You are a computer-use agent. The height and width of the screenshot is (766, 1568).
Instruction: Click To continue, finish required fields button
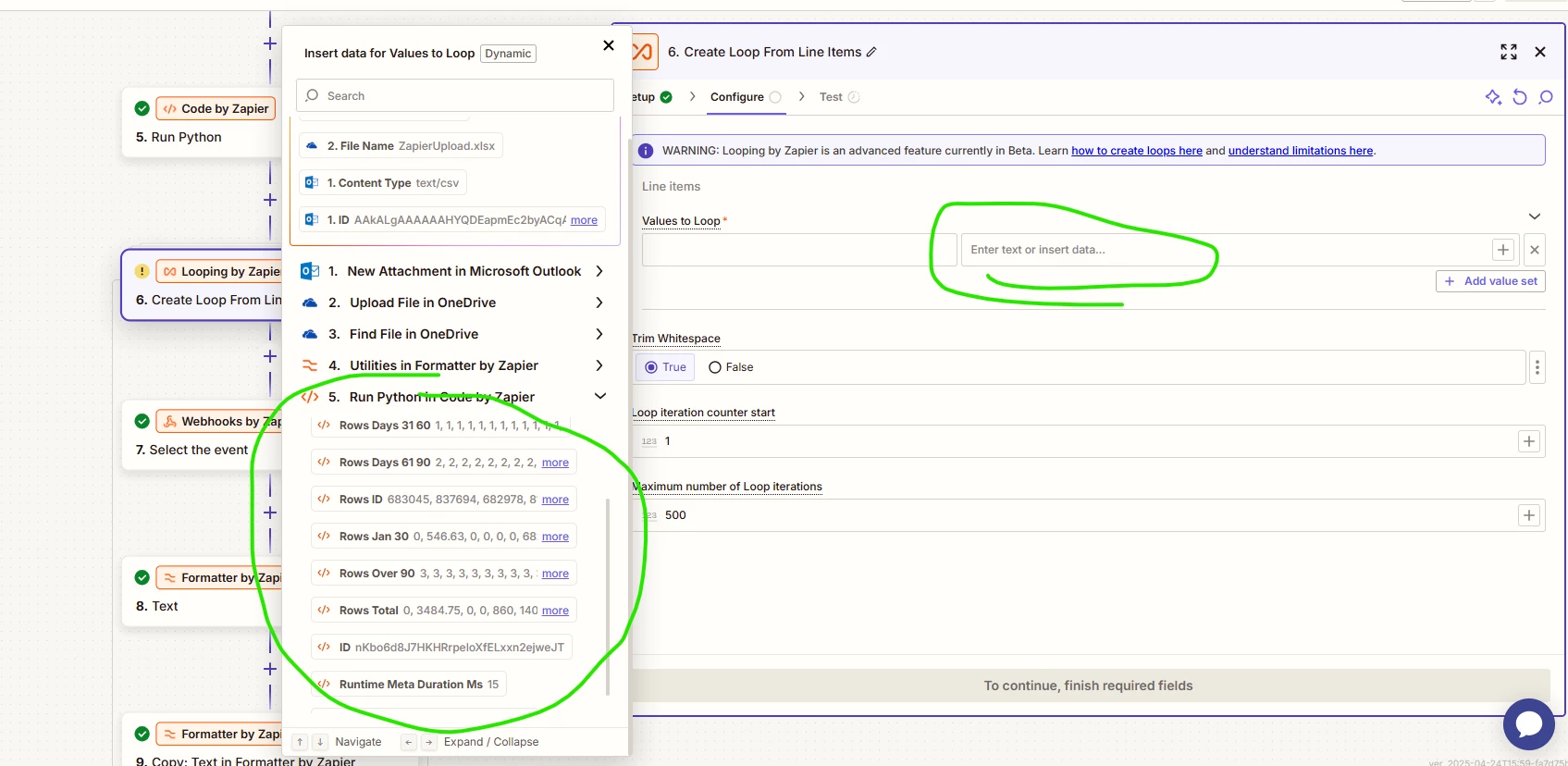(1088, 686)
